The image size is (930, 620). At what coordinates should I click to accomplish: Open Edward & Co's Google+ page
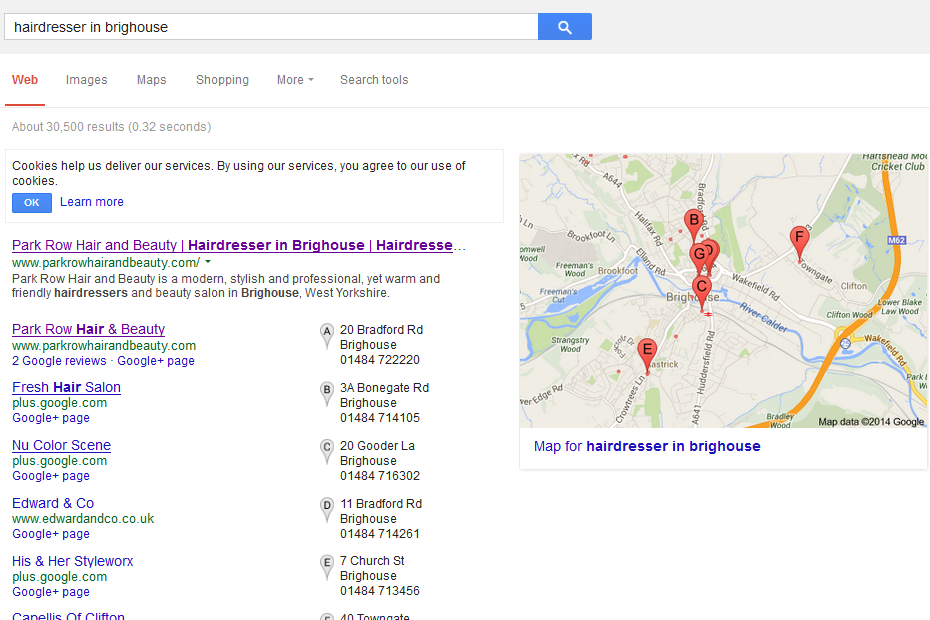coord(51,534)
